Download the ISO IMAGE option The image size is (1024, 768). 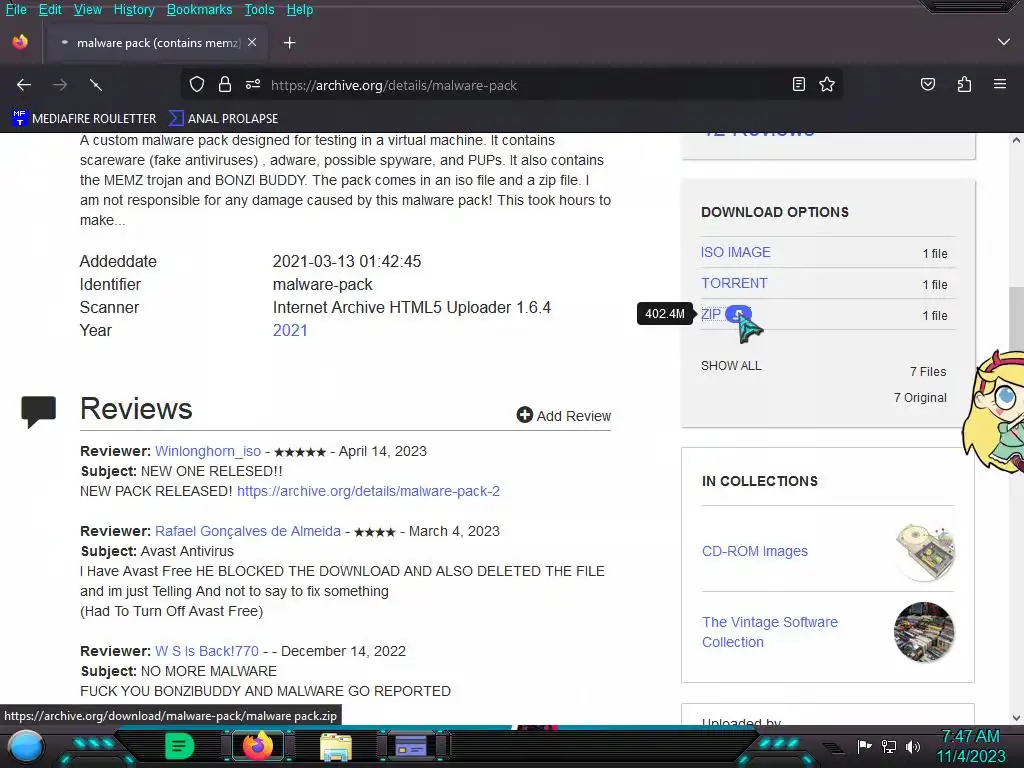pos(735,252)
